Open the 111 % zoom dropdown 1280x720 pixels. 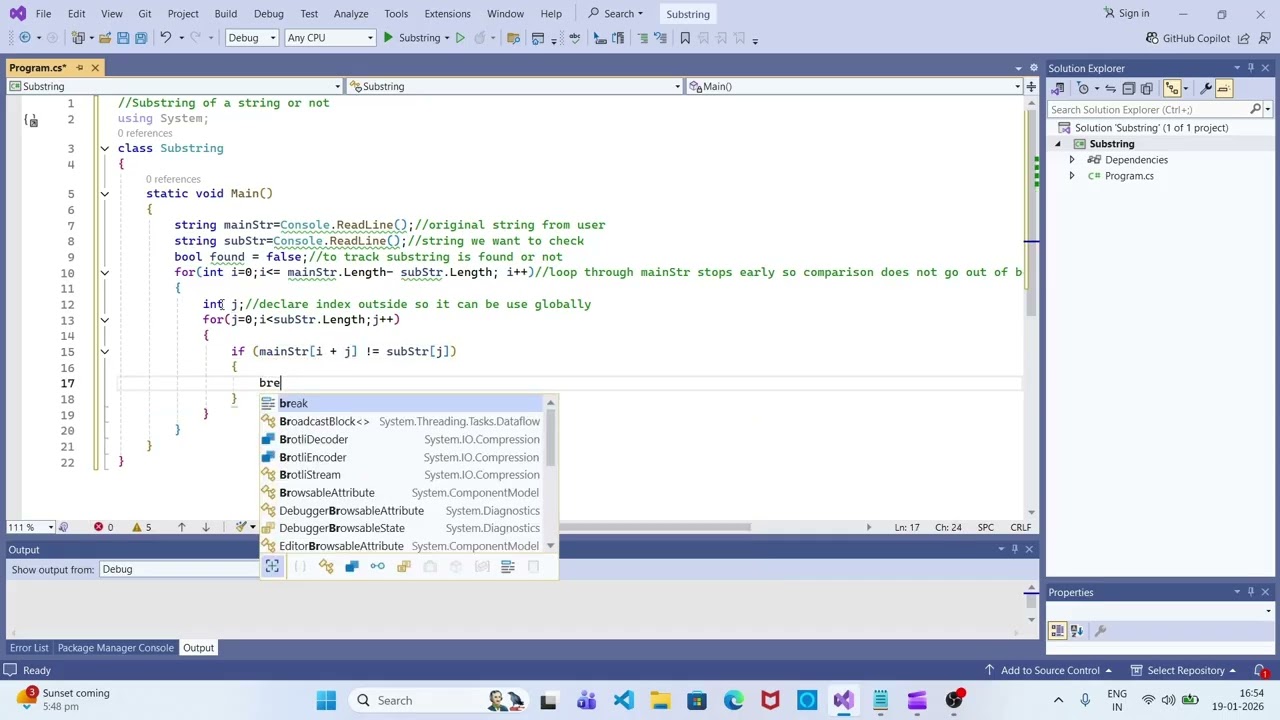click(29, 527)
